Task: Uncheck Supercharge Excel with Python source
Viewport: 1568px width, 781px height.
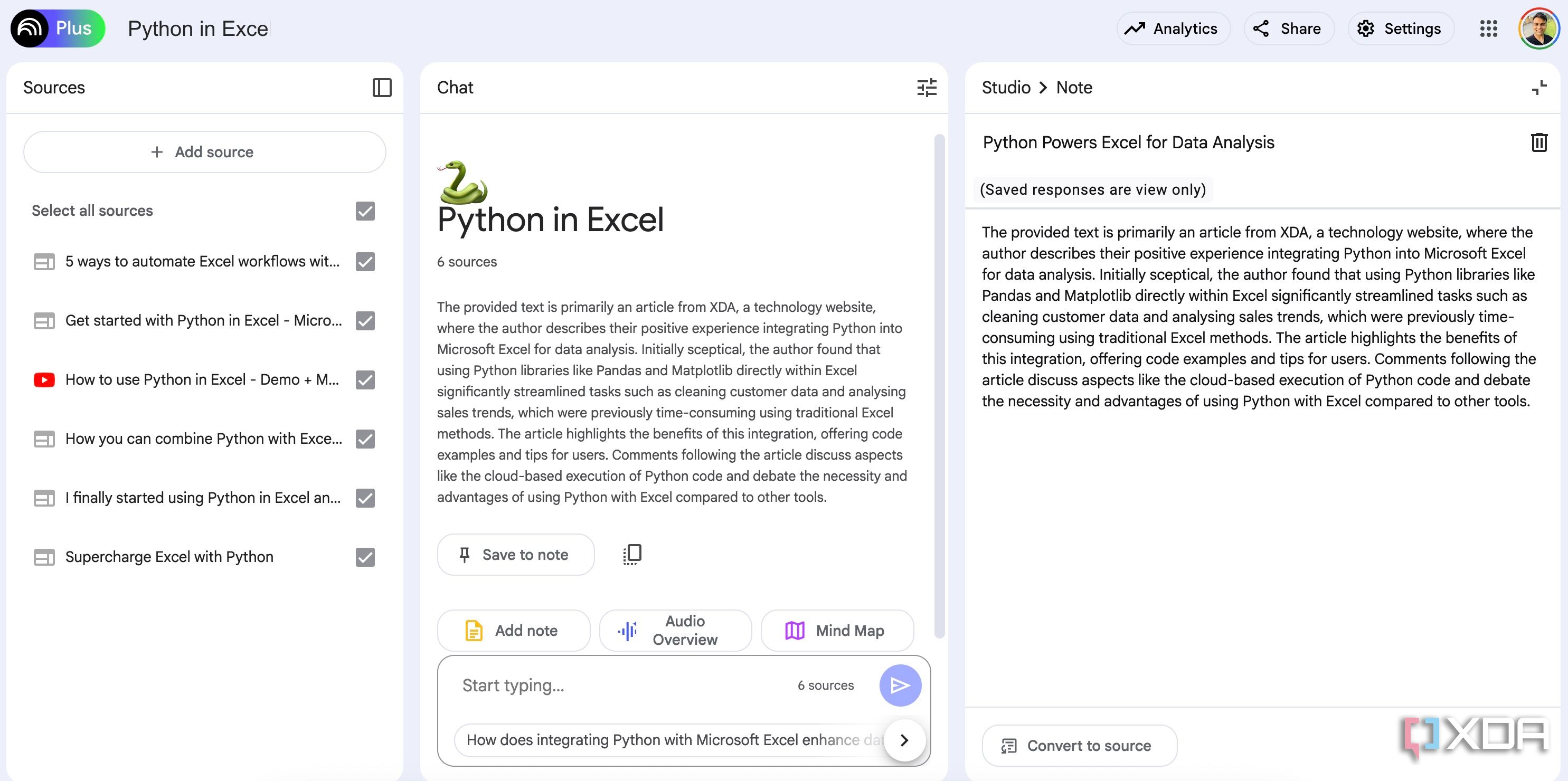Action: pyautogui.click(x=365, y=557)
